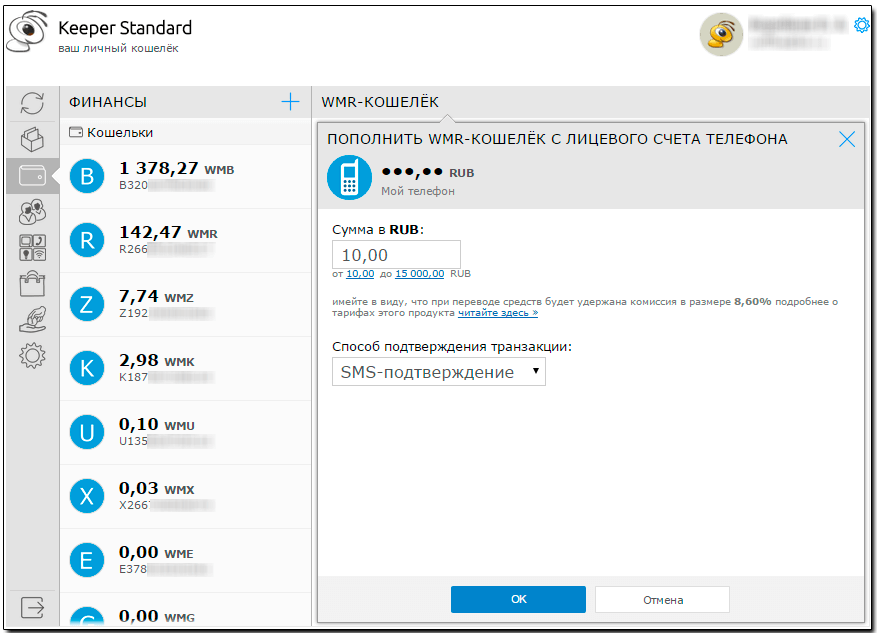The height and width of the screenshot is (633, 877).
Task: Click the WME wallet E icon
Action: point(87,560)
